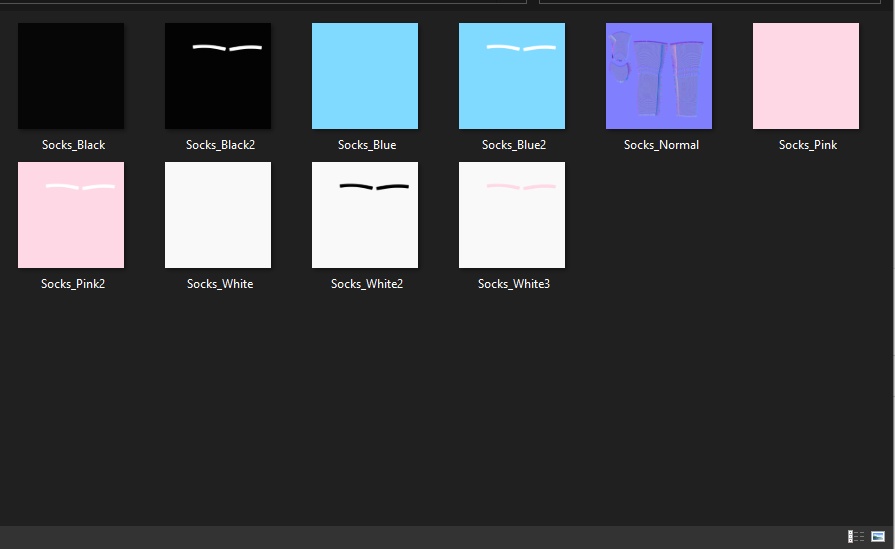Select the Socks_Blue2 texture thumbnail

point(512,76)
